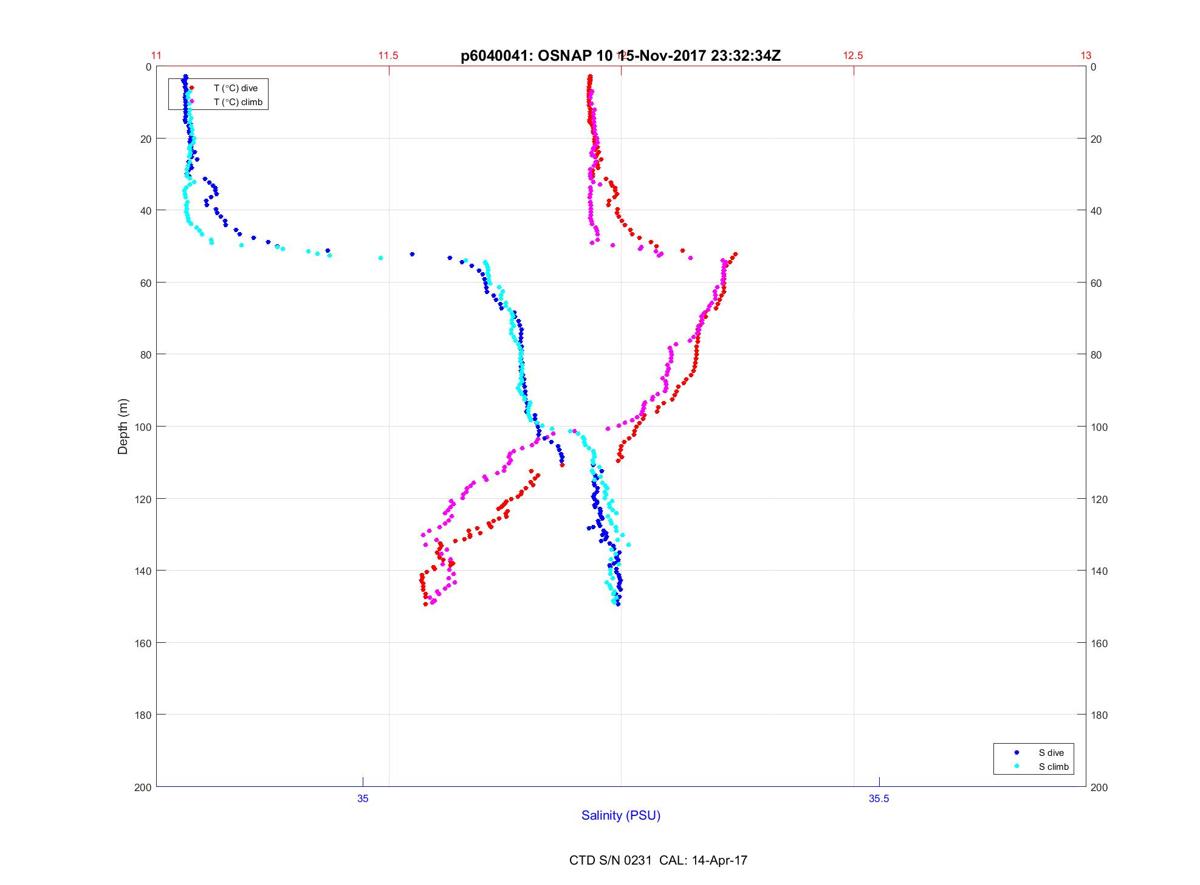Click left axis depth tick 120
This screenshot has height=885, width=1200.
pyautogui.click(x=142, y=499)
